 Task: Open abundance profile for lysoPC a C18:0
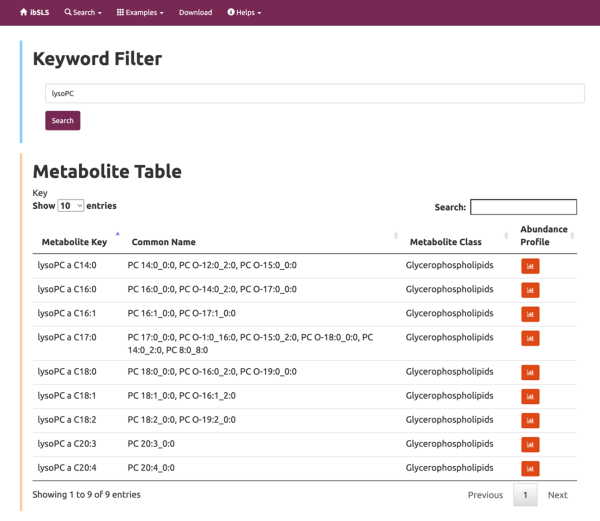point(530,373)
